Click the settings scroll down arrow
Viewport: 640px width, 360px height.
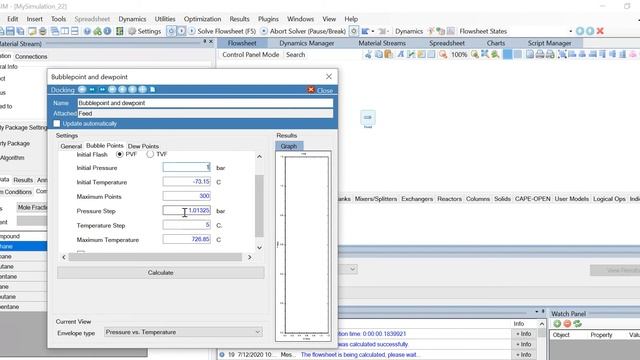click(259, 248)
